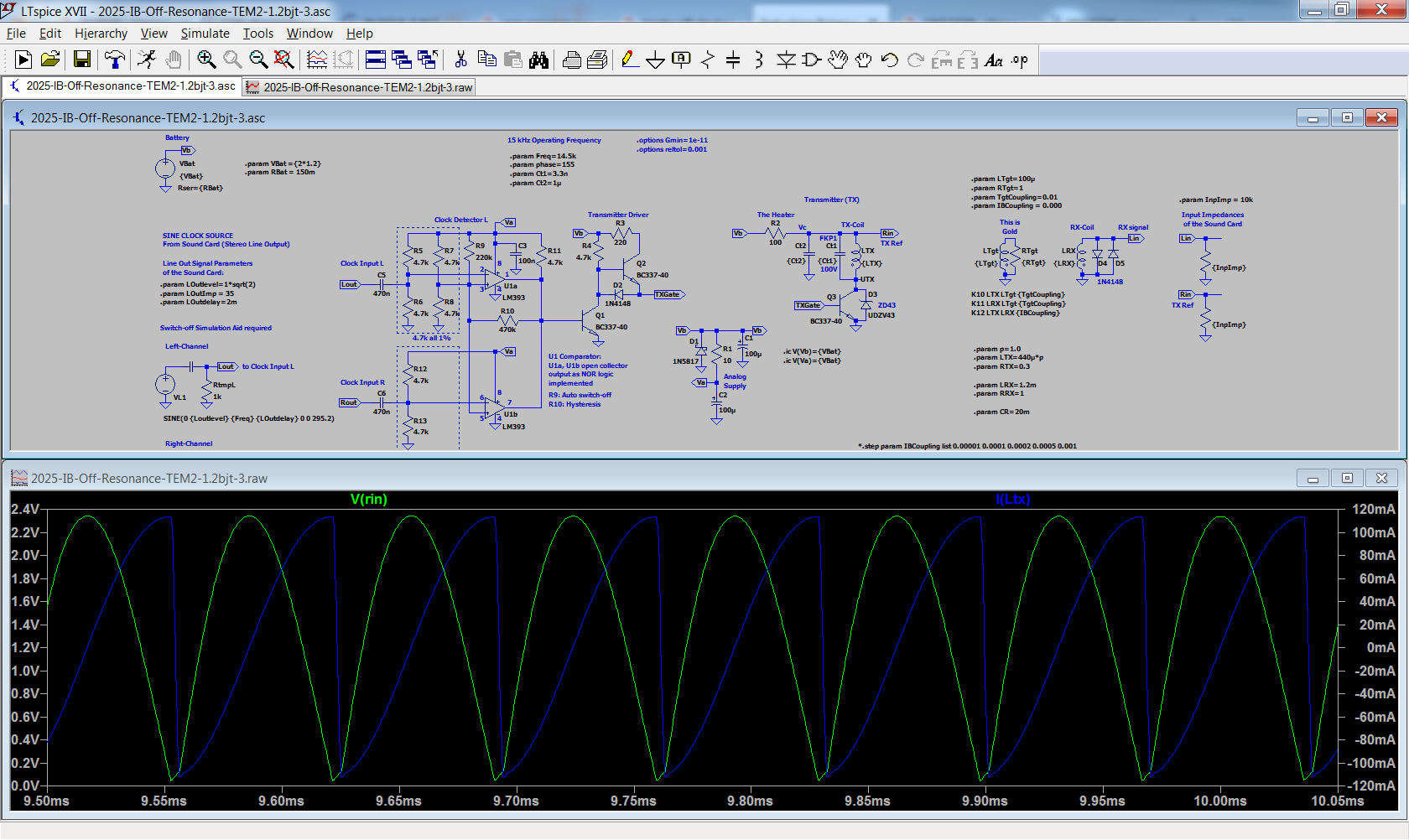Open the Simulate menu
The width and height of the screenshot is (1409, 840).
pyautogui.click(x=205, y=34)
